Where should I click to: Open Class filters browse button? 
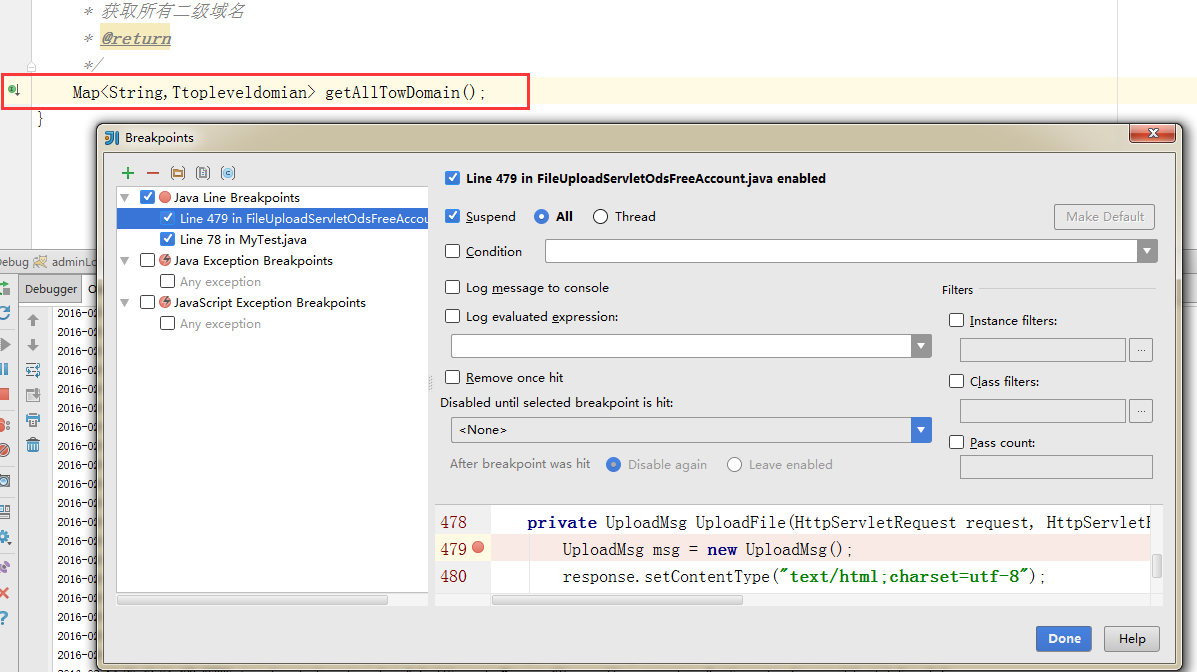(1141, 411)
